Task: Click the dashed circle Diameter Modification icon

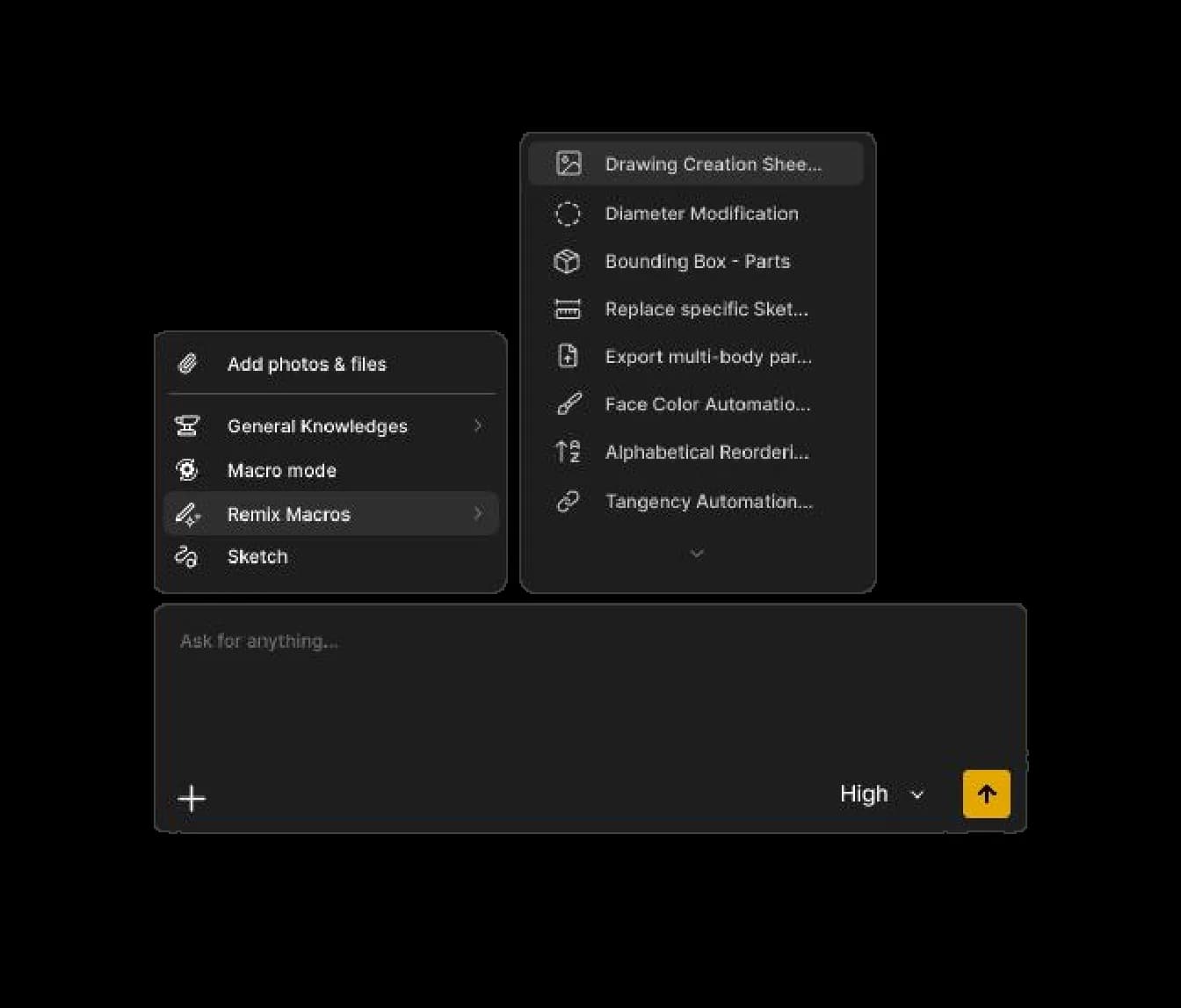Action: pyautogui.click(x=568, y=214)
